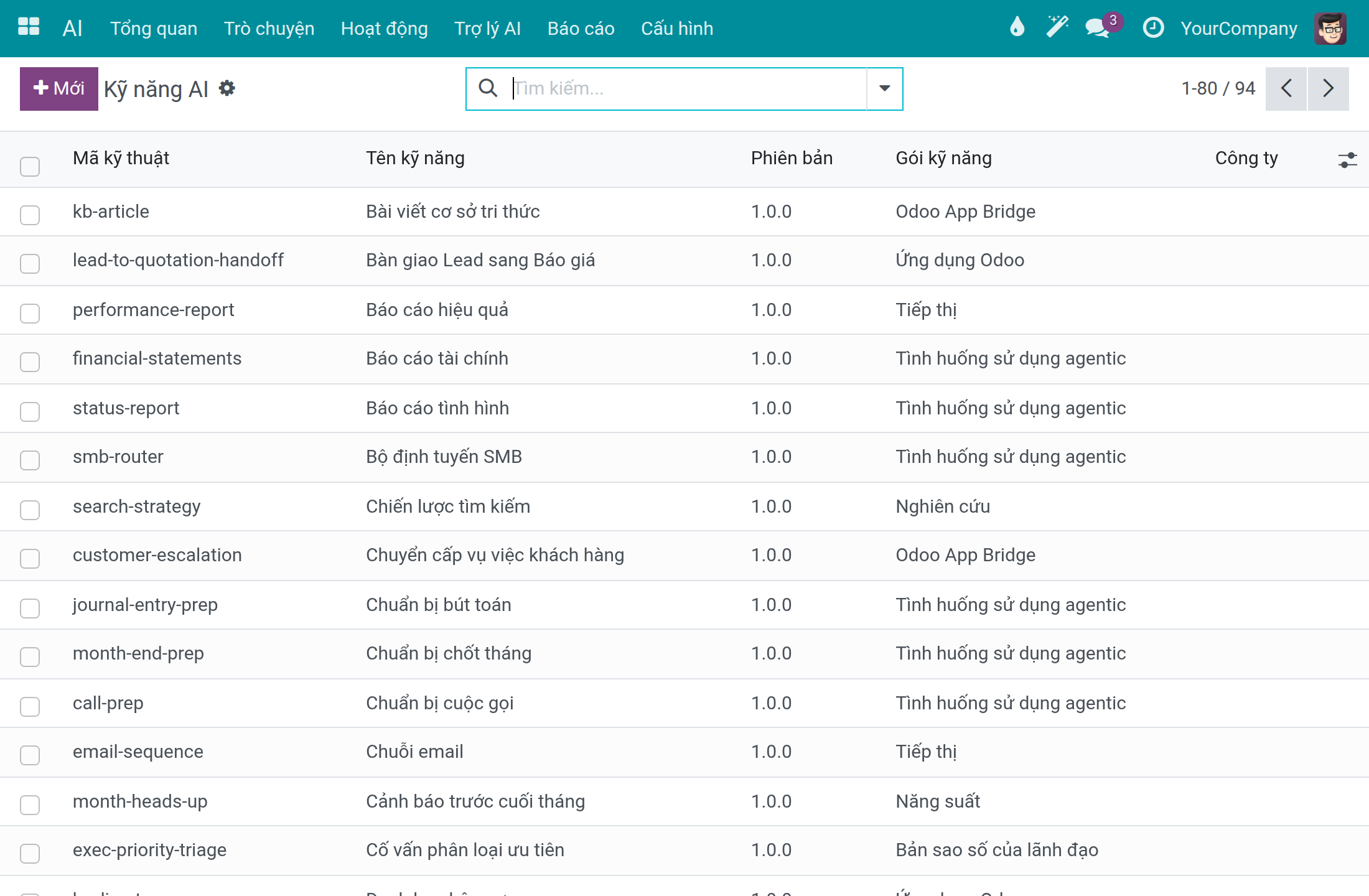
Task: Open the Trợ lý AI menu
Action: click(x=487, y=29)
